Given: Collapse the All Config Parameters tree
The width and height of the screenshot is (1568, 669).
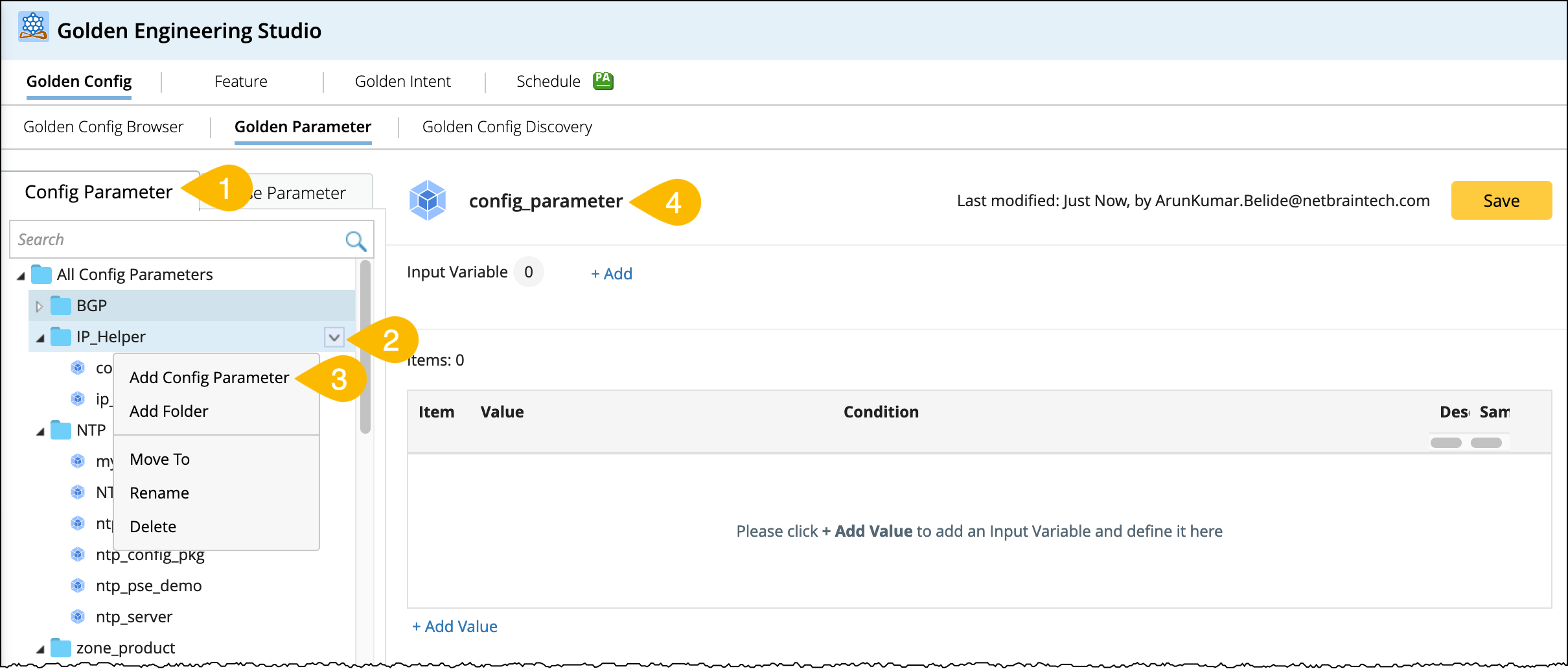Looking at the screenshot, I should tap(21, 276).
